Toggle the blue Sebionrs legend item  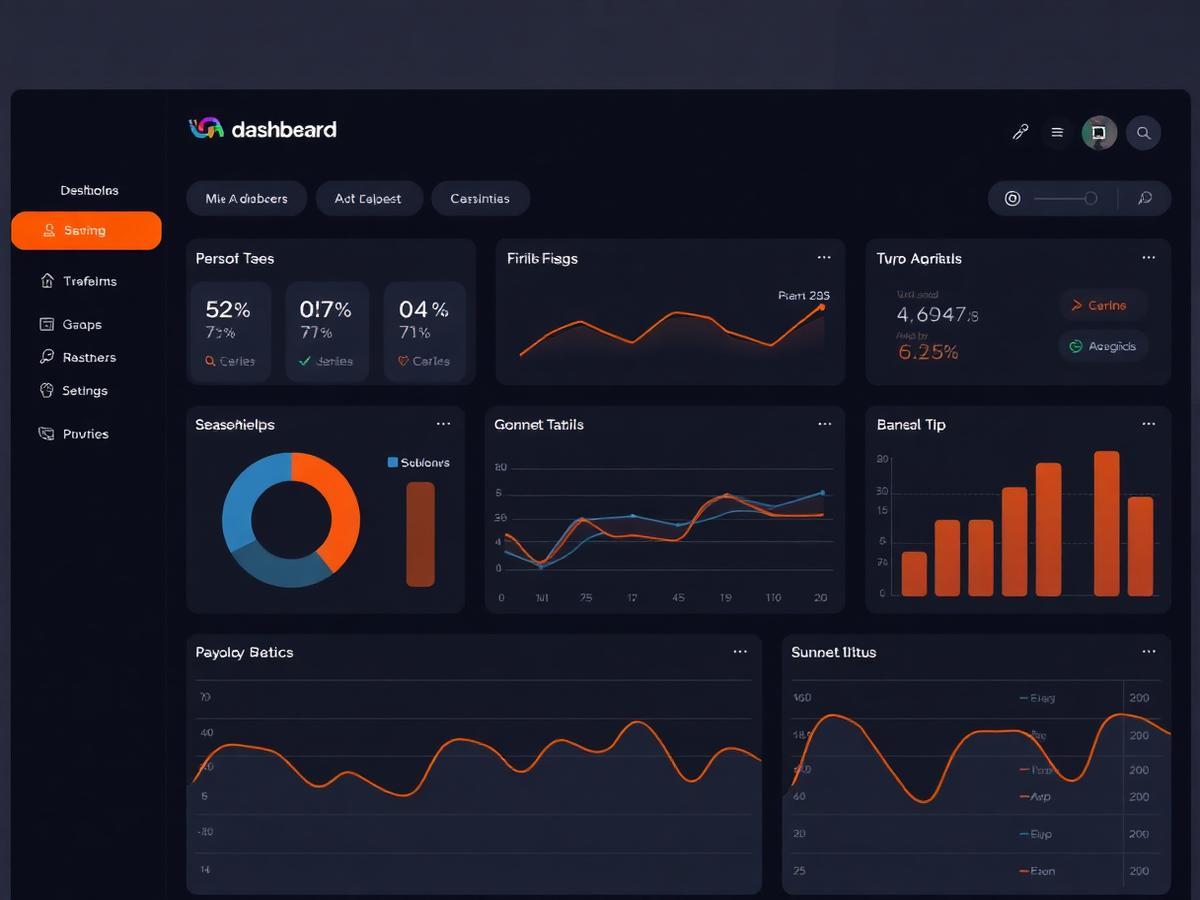(x=418, y=462)
